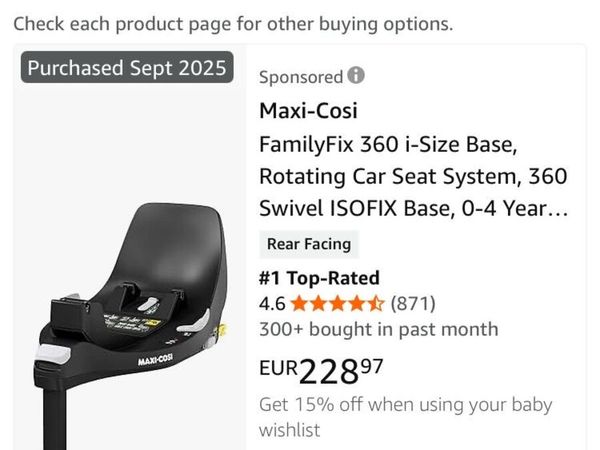Click the word wishlist in the discount offer
Viewport: 600px width, 450px height.
click(291, 431)
